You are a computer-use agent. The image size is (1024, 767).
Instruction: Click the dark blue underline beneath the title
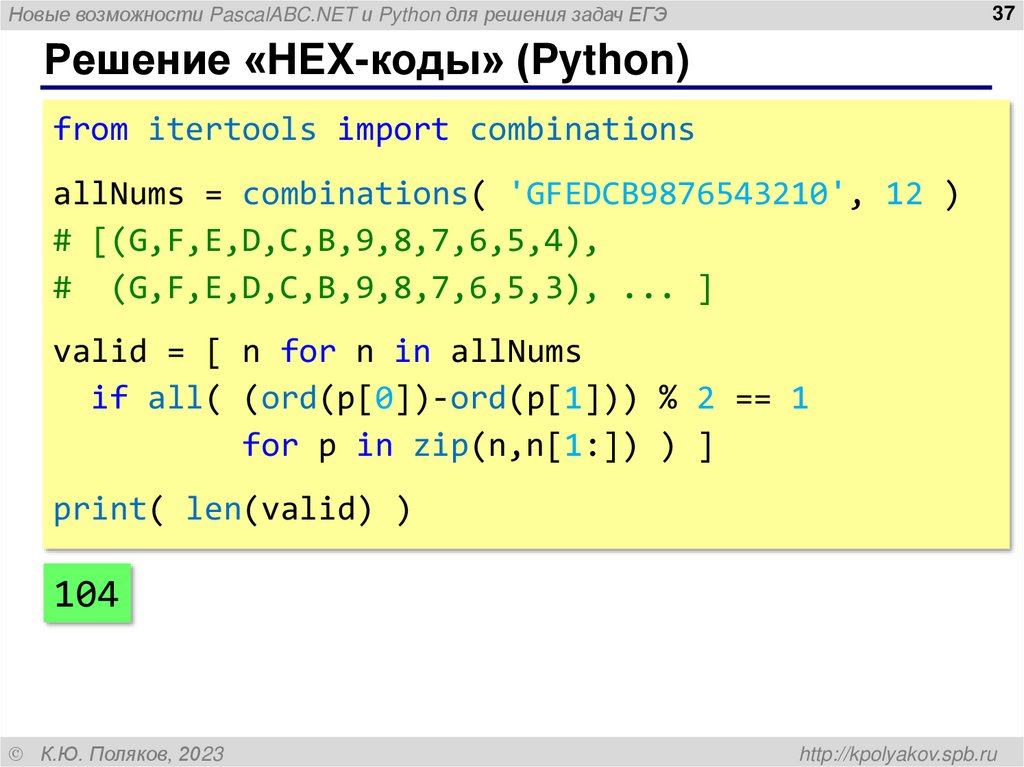[x=512, y=88]
